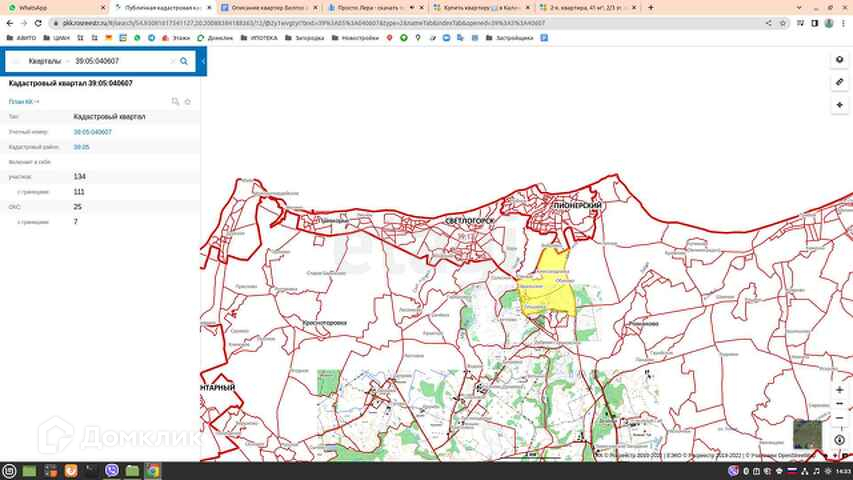Clear the search field with the X icon
The image size is (853, 480).
pyautogui.click(x=173, y=61)
